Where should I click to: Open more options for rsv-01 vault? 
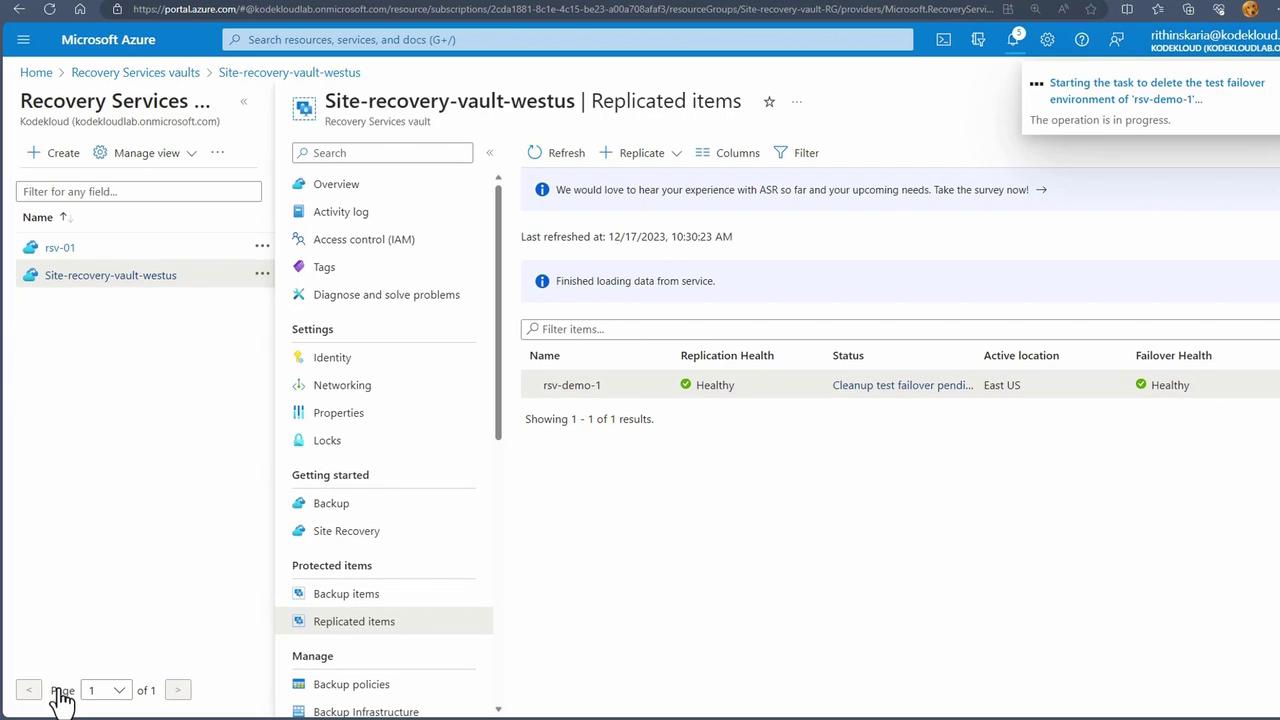(262, 246)
